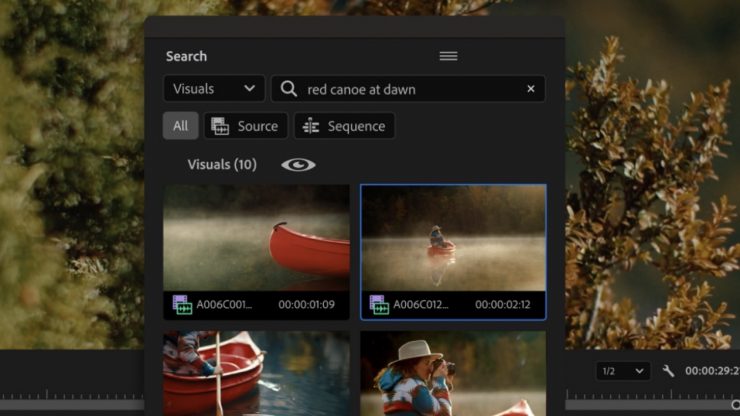Select the Search panel title tab
The image size is (740, 416).
tap(186, 56)
